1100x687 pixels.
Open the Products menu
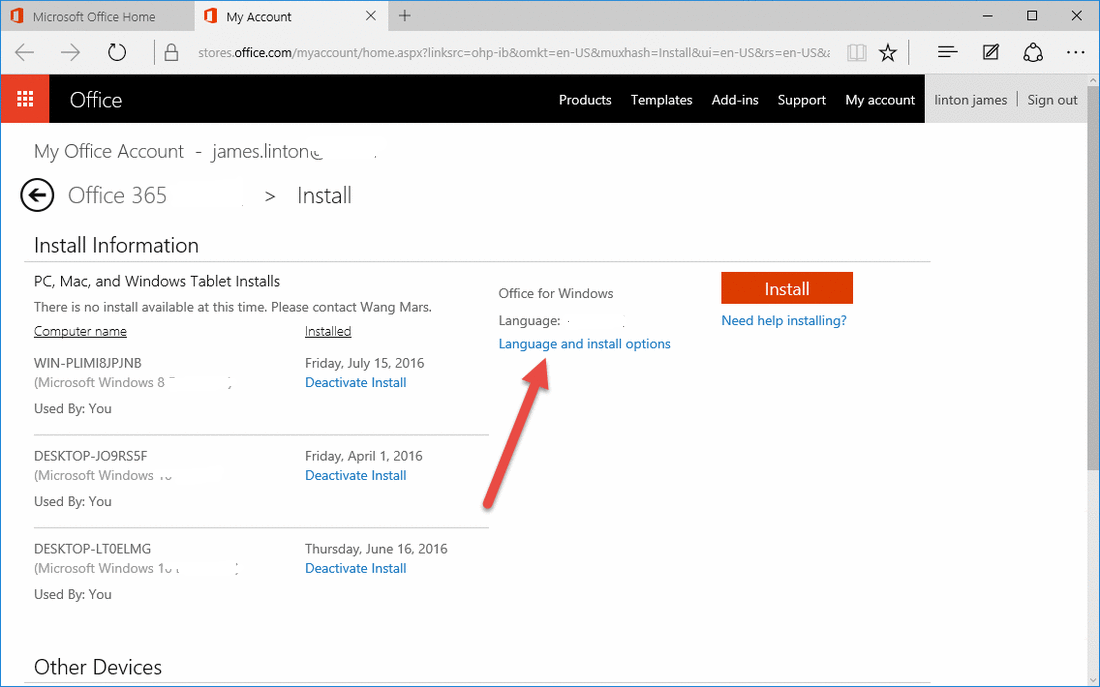pyautogui.click(x=585, y=100)
